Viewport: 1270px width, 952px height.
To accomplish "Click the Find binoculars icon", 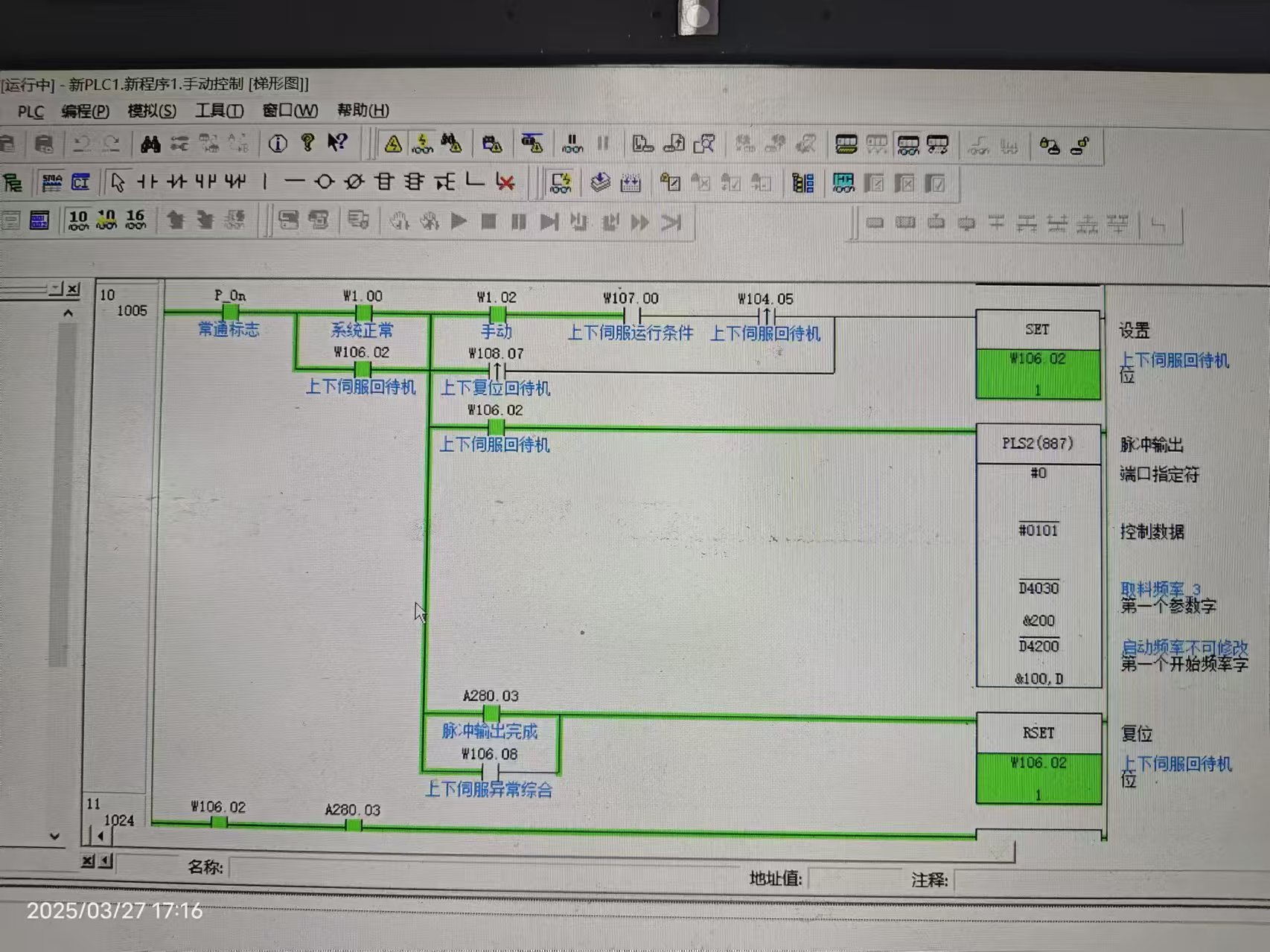I will point(150,144).
